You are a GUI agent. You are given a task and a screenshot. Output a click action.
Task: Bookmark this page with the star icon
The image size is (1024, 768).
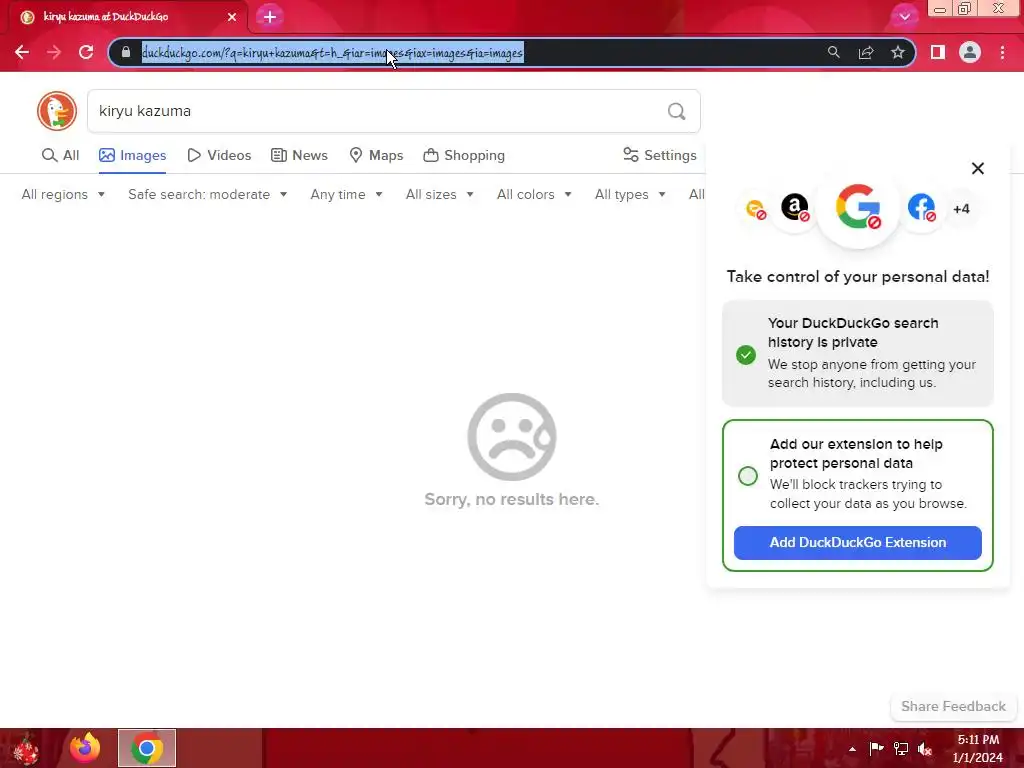(x=898, y=52)
